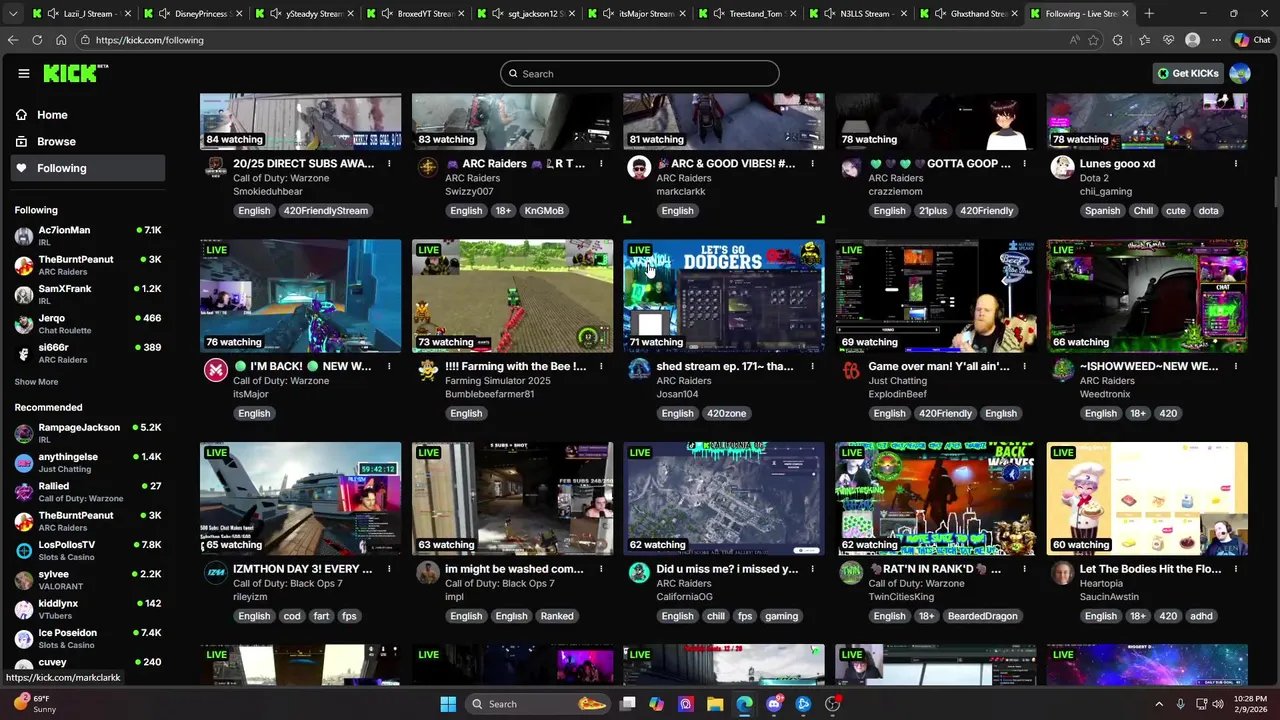Open TheBurntPeanut in Following list
This screenshot has width=1280, height=720.
pos(87,265)
